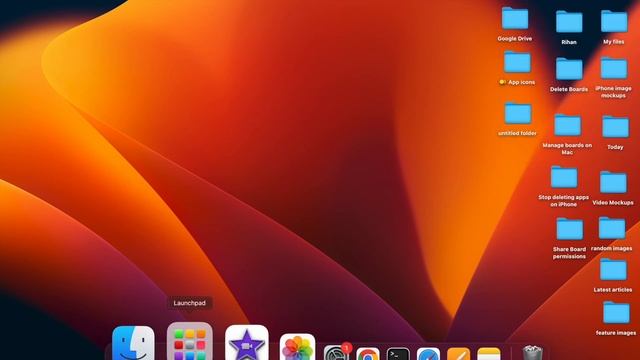Select the My files folder
This screenshot has width=640, height=360.
[x=614, y=21]
